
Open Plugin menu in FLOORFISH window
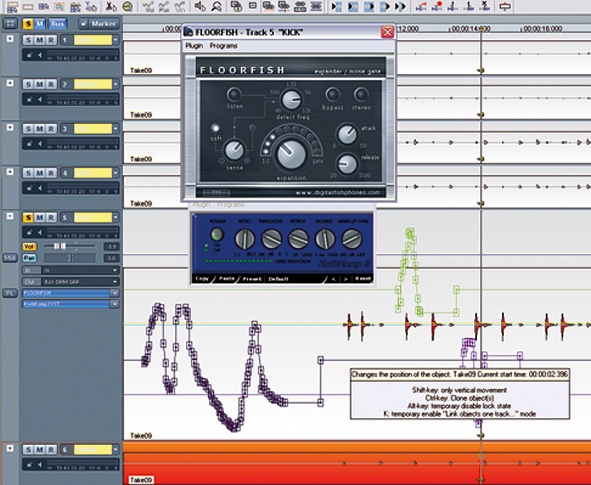click(x=194, y=46)
